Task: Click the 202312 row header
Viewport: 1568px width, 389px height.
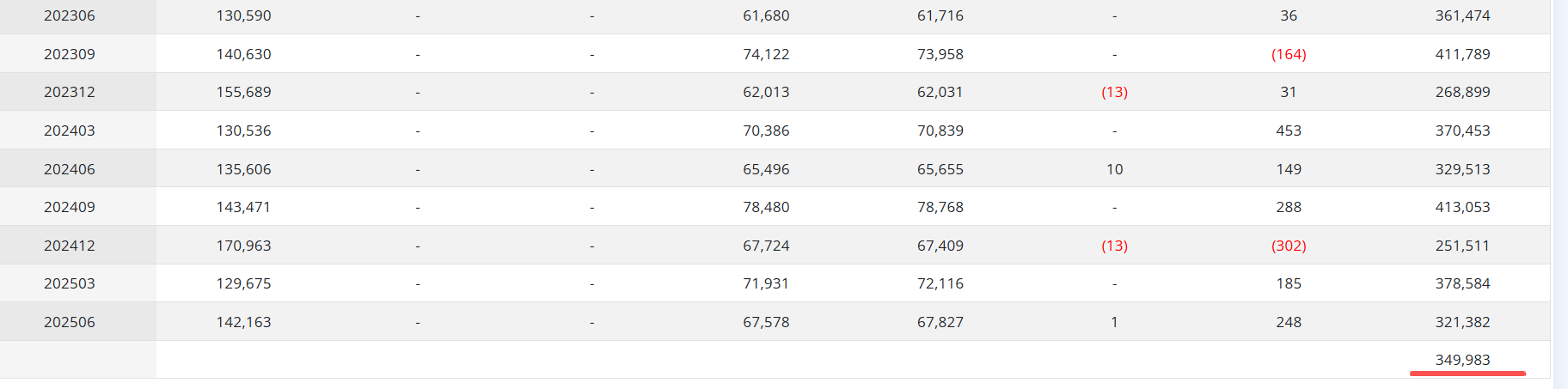Action: [x=70, y=92]
